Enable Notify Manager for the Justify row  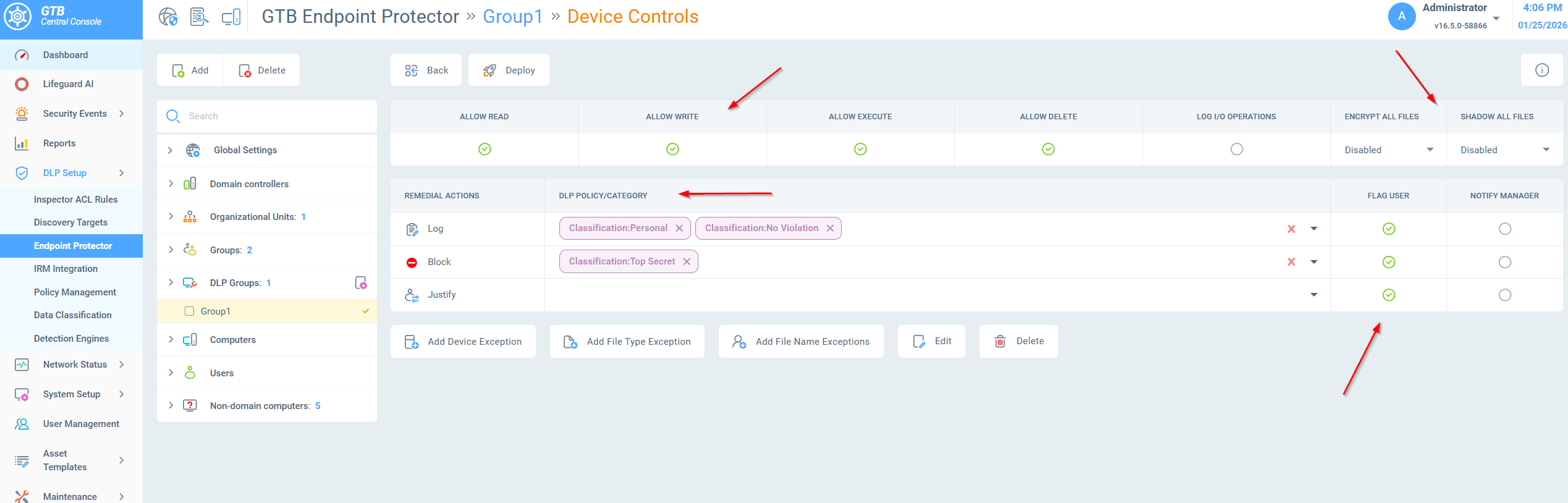click(x=1505, y=295)
